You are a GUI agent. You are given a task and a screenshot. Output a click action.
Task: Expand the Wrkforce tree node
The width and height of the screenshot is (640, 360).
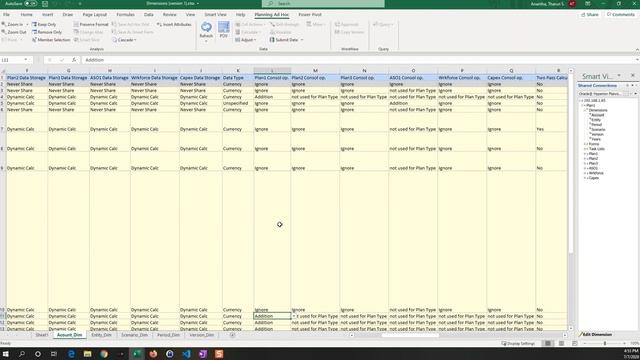coord(586,173)
